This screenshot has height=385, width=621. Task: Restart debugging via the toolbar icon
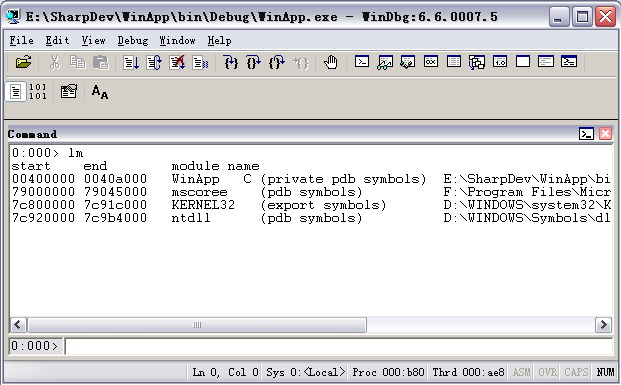(154, 62)
